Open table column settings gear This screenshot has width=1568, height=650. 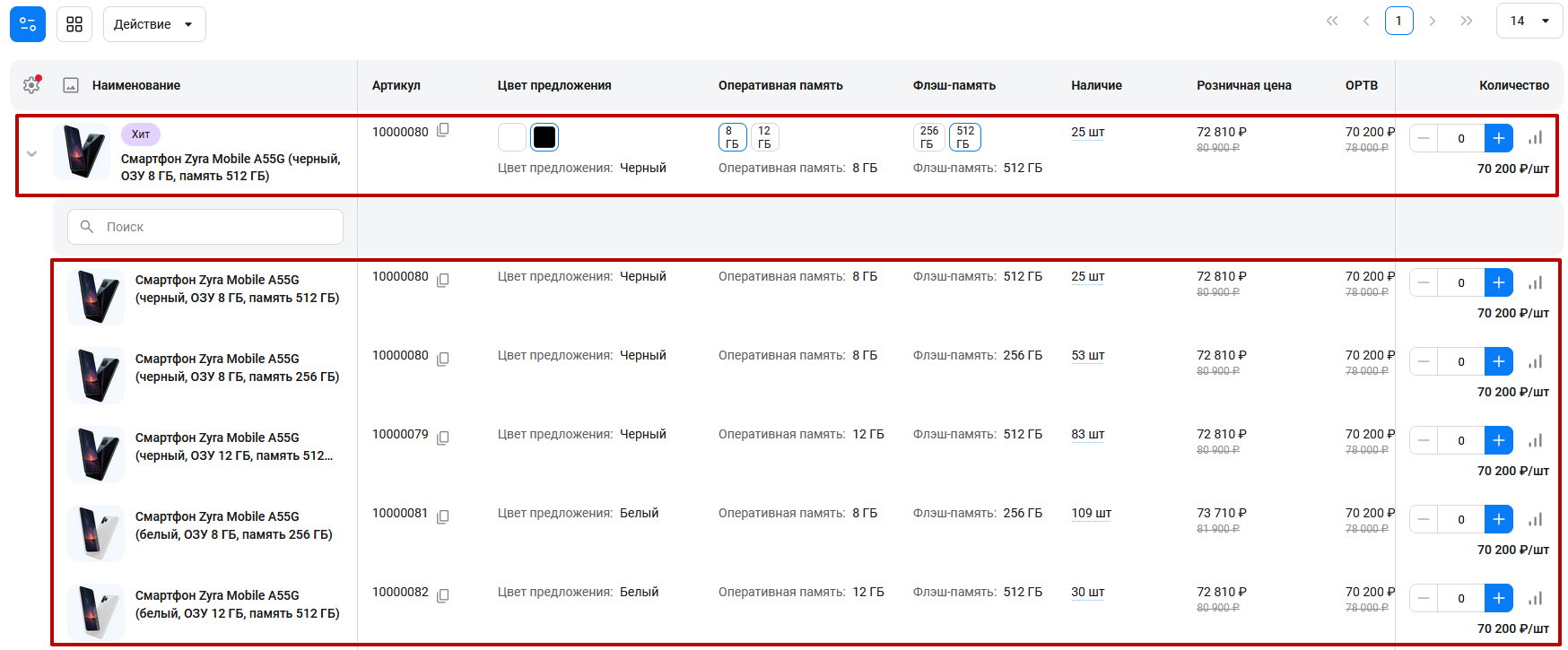31,85
